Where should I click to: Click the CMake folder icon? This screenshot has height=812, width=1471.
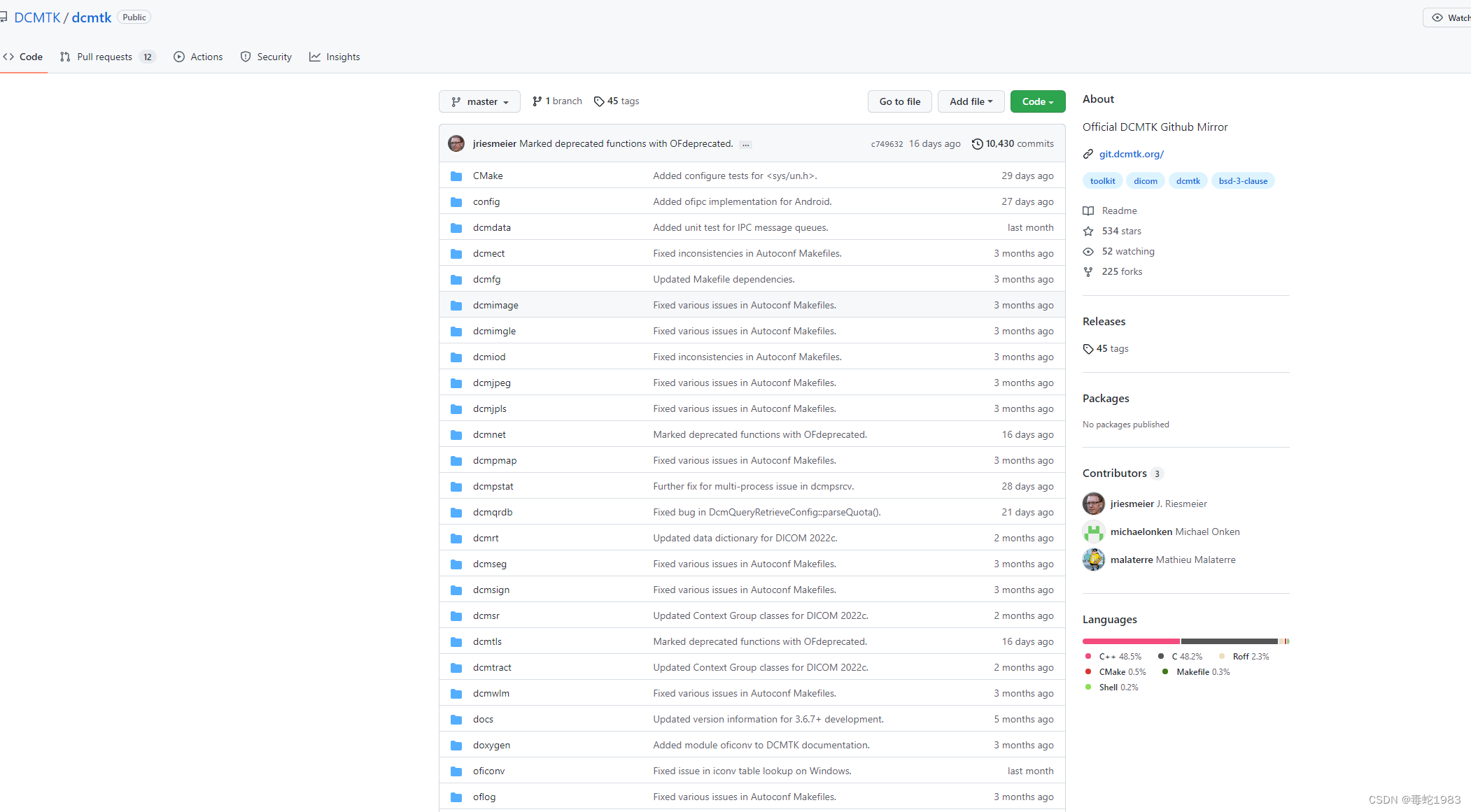[456, 176]
